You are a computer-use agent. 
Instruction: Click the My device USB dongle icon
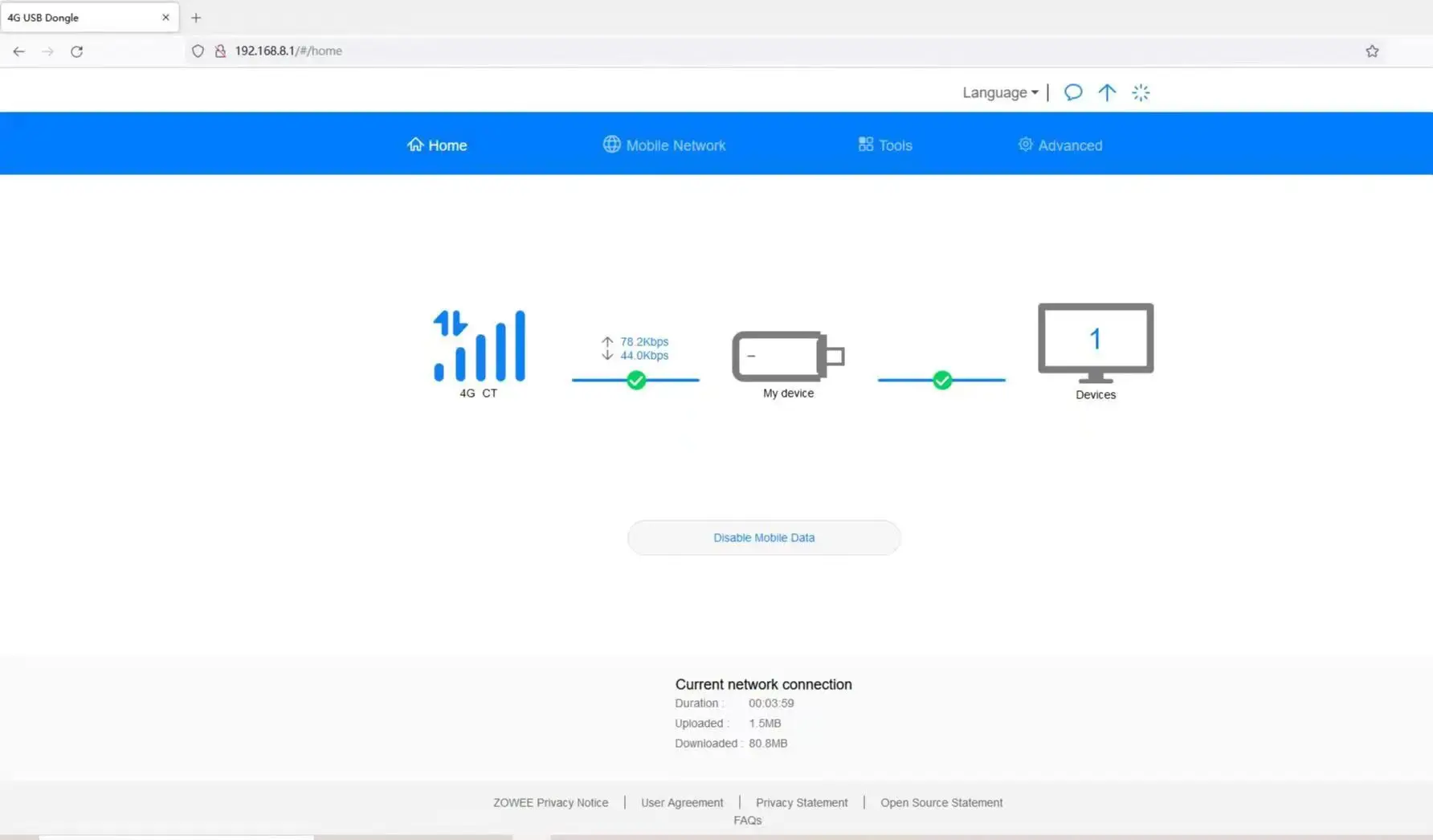point(787,357)
